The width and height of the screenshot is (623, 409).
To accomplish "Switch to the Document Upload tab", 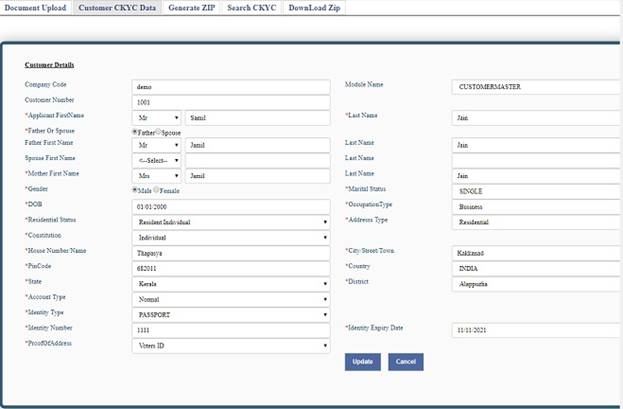I will pos(36,8).
